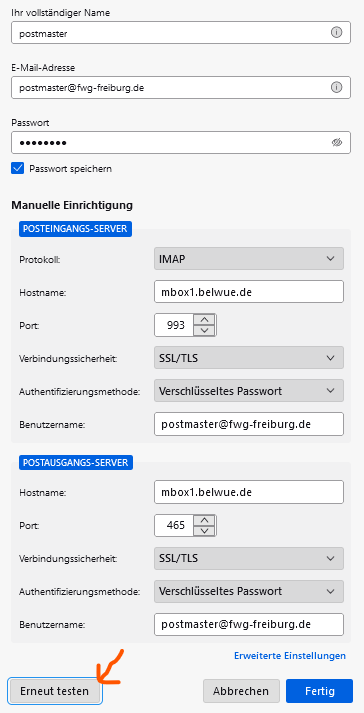Open the incoming Authentifizierungsmethode dropdown
The width and height of the screenshot is (364, 713).
point(249,391)
